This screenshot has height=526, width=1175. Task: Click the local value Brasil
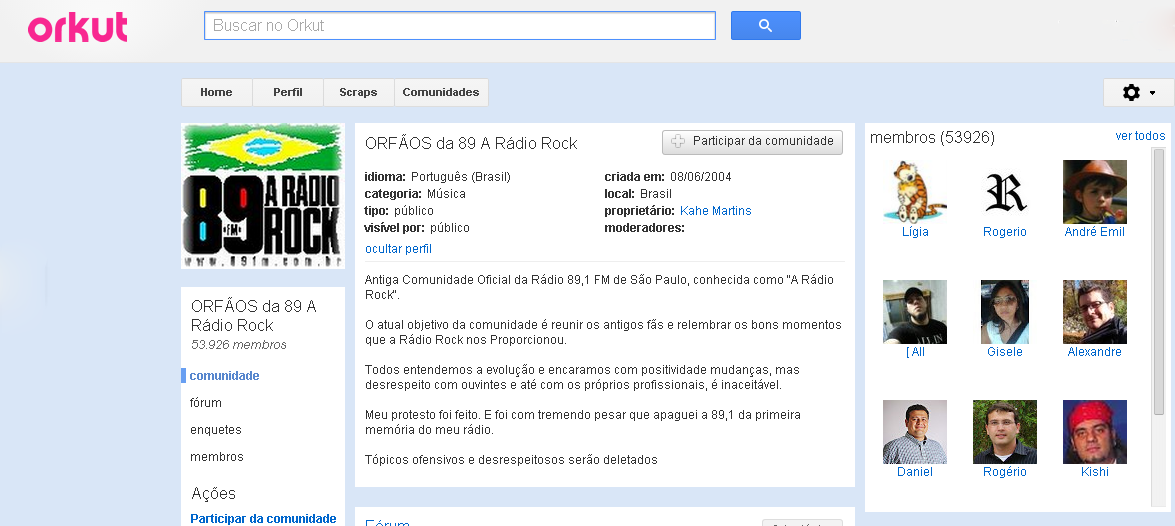[655, 193]
